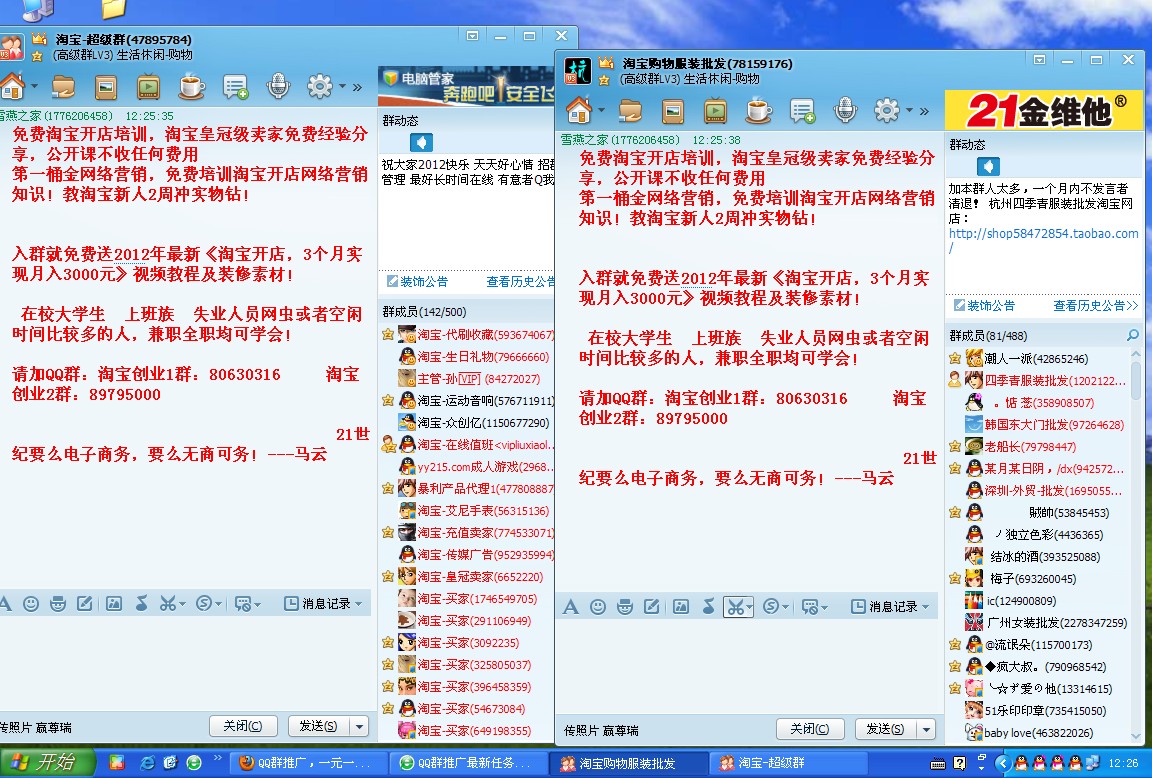The width and height of the screenshot is (1152, 778).
Task: Expand the arrow beside 发送(S) in 淘宝-超级群
Action: (x=359, y=726)
